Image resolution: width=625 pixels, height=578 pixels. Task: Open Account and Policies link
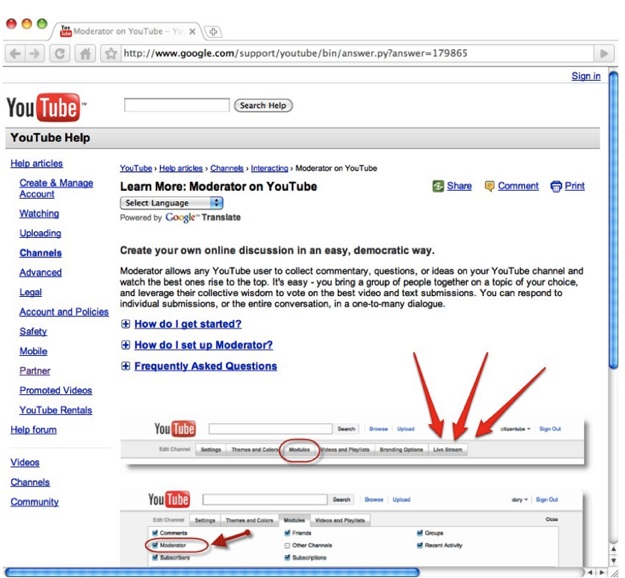[64, 312]
